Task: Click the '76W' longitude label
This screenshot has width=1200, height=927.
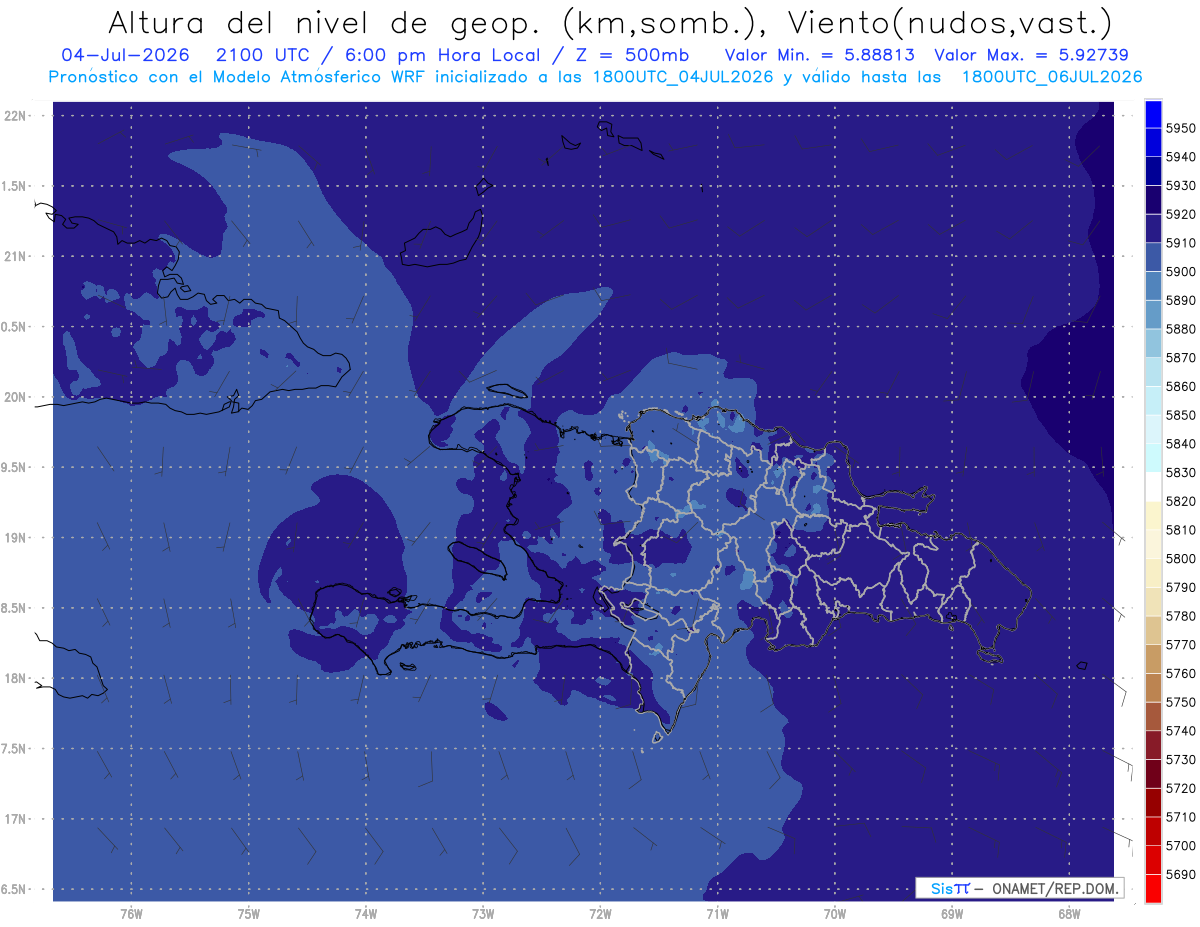Action: [131, 913]
